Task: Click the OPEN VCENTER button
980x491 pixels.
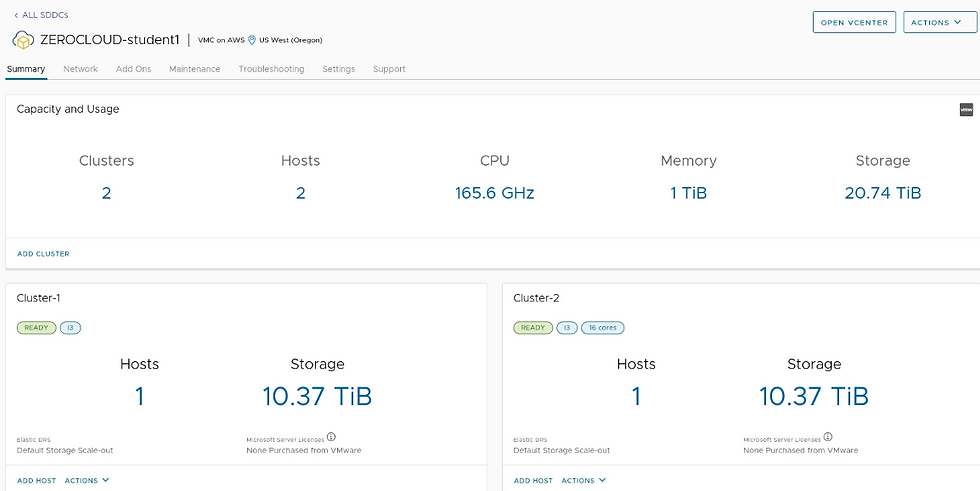Action: coord(854,22)
